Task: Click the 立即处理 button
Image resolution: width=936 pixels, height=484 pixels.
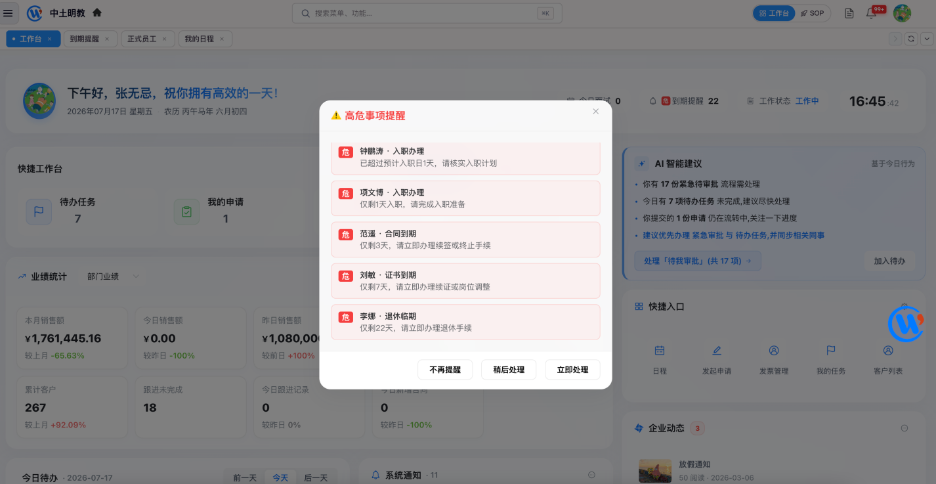Action: (572, 369)
